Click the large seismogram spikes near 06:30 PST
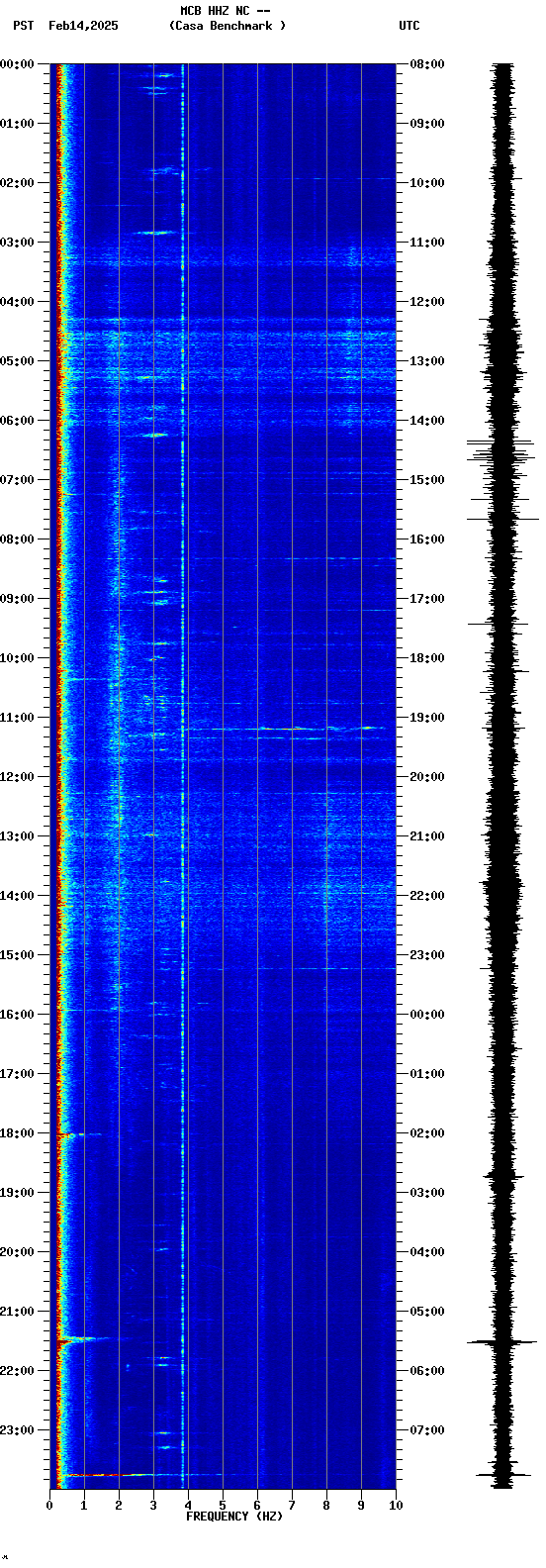546x1568 pixels. [502, 450]
